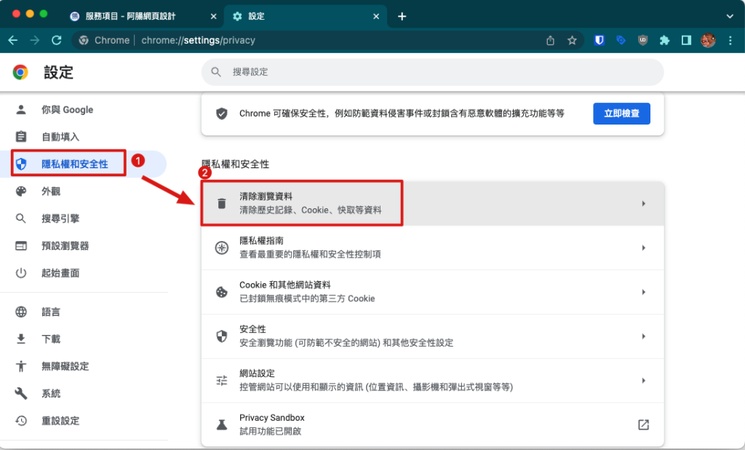Open Privacy Sandbox row
Viewport: 745px width, 450px height.
coord(432,424)
